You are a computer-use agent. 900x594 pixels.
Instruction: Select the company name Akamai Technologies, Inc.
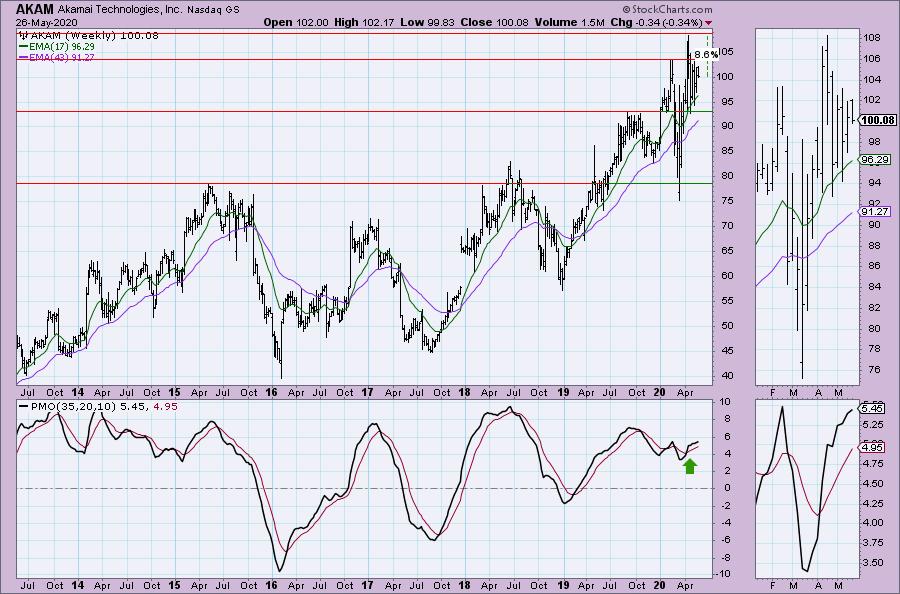(x=120, y=10)
